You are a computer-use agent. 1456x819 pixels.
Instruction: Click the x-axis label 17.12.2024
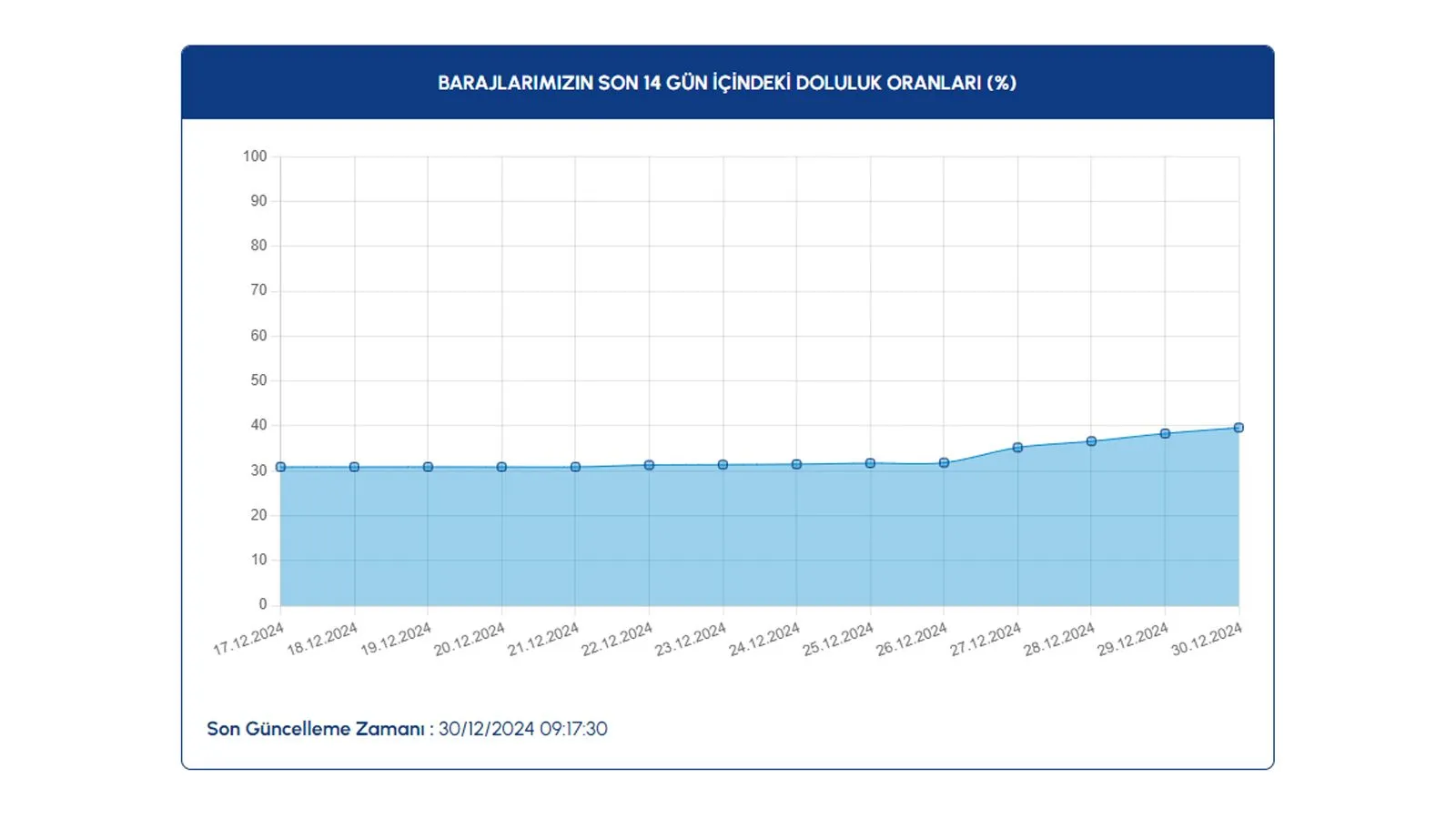(x=248, y=640)
